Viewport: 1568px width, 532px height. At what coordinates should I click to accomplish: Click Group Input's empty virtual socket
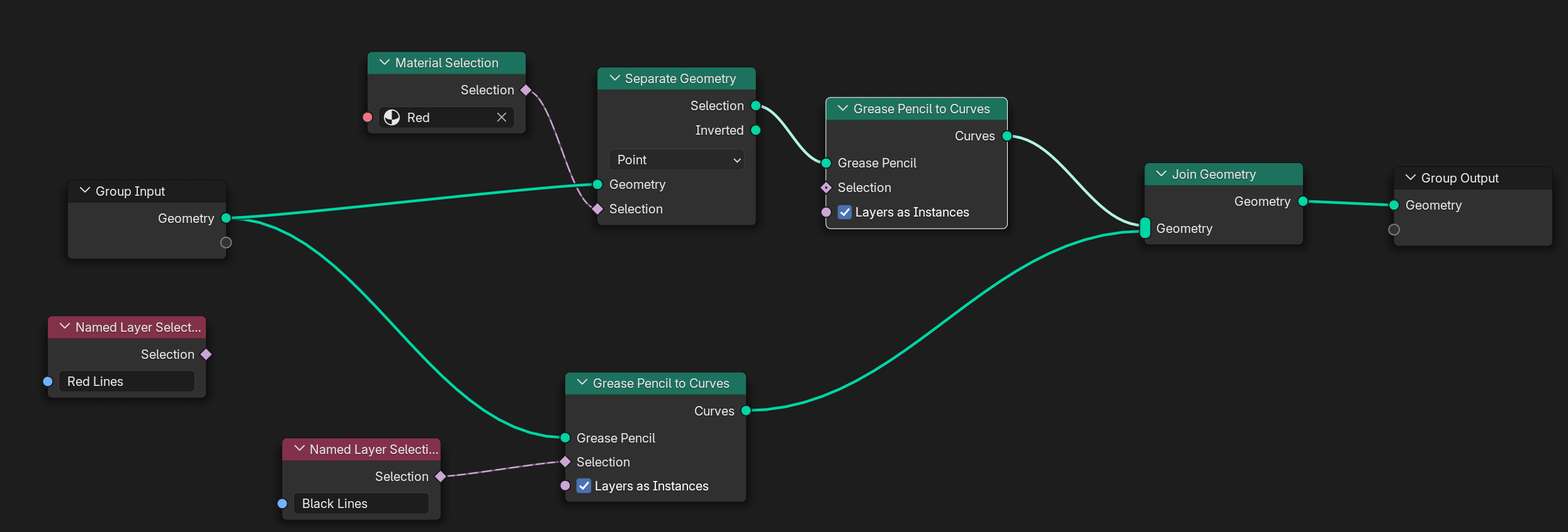(226, 243)
